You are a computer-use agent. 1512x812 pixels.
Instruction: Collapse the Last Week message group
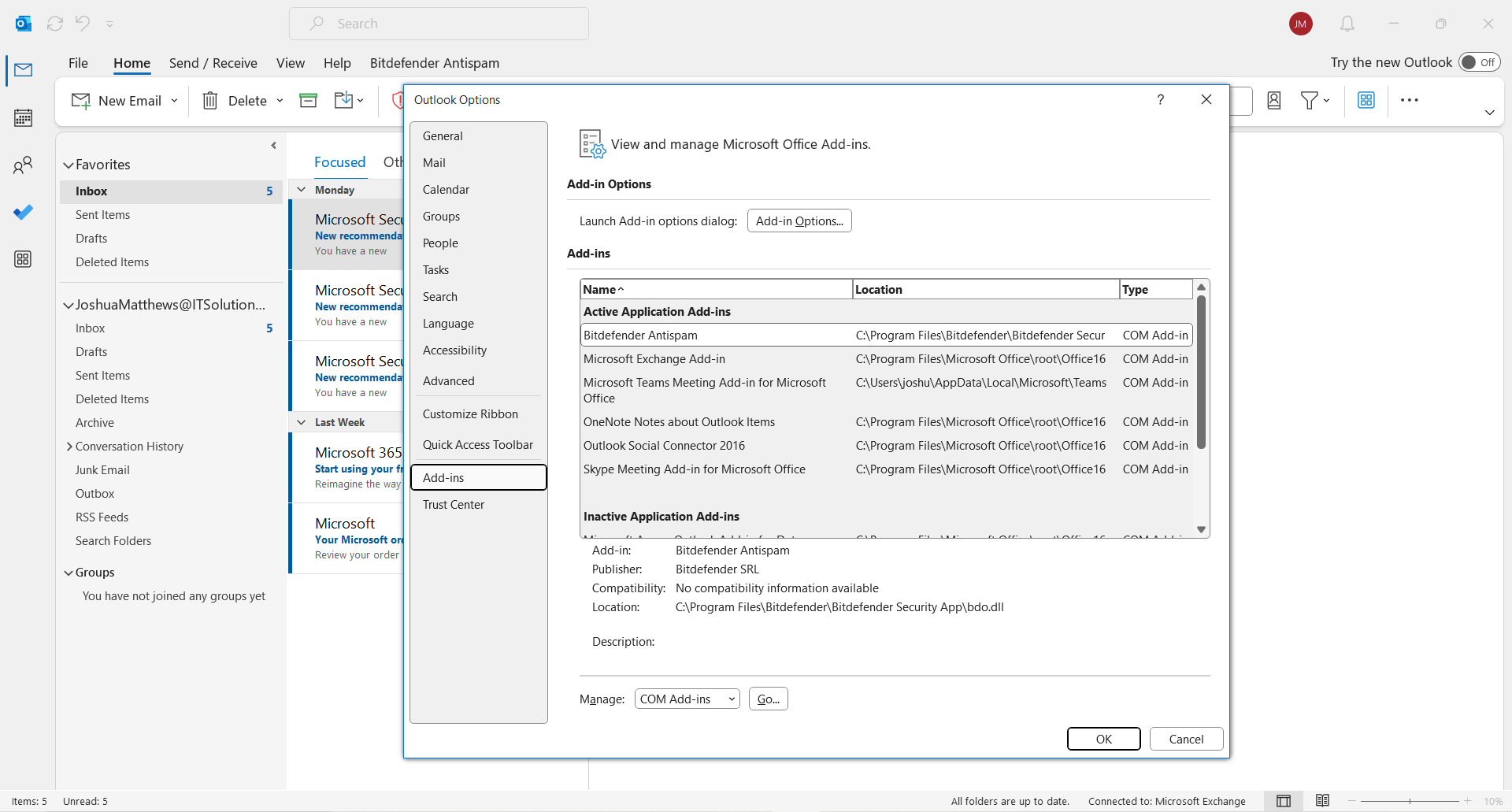302,422
